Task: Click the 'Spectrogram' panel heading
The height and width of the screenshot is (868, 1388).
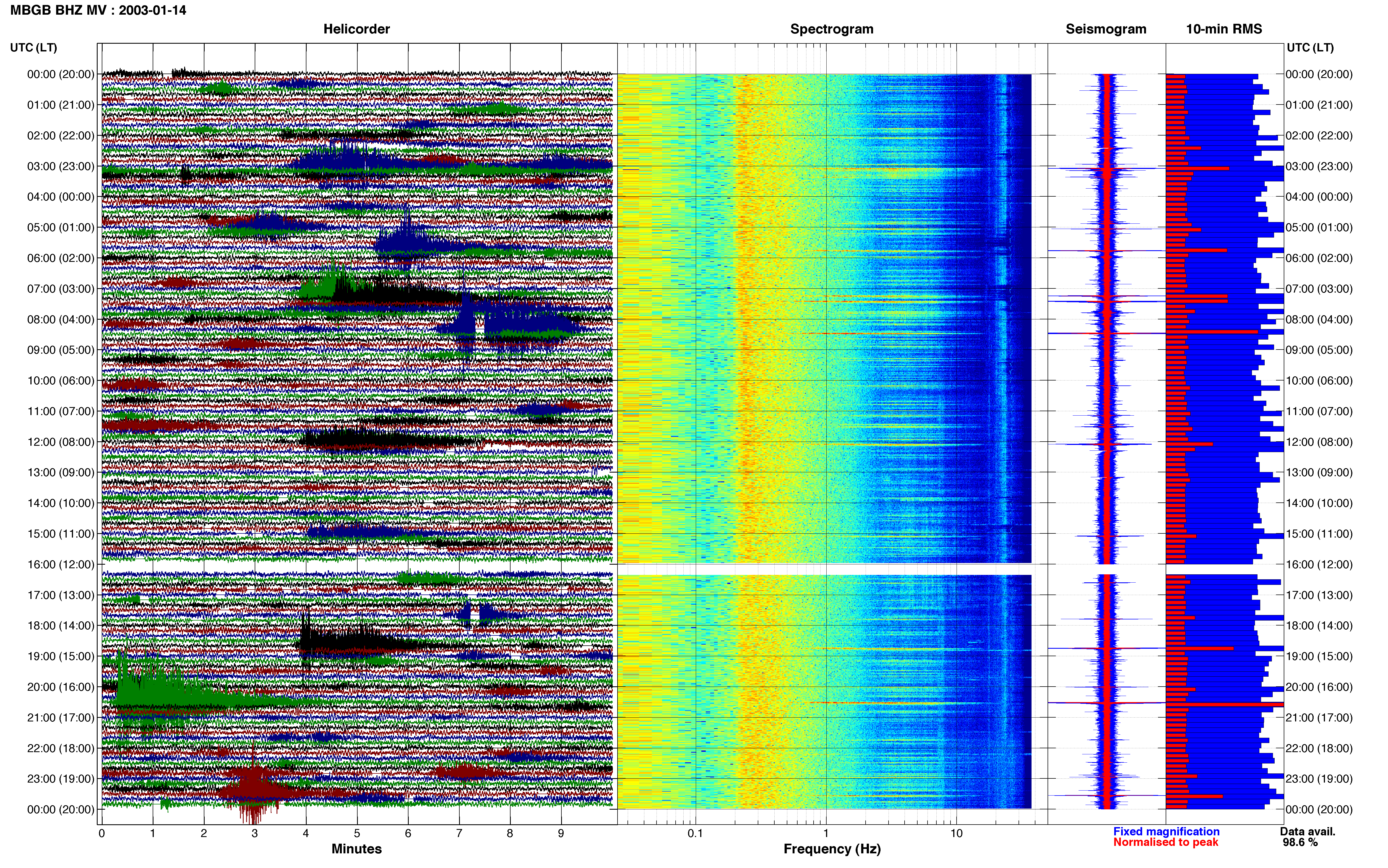Action: [832, 29]
